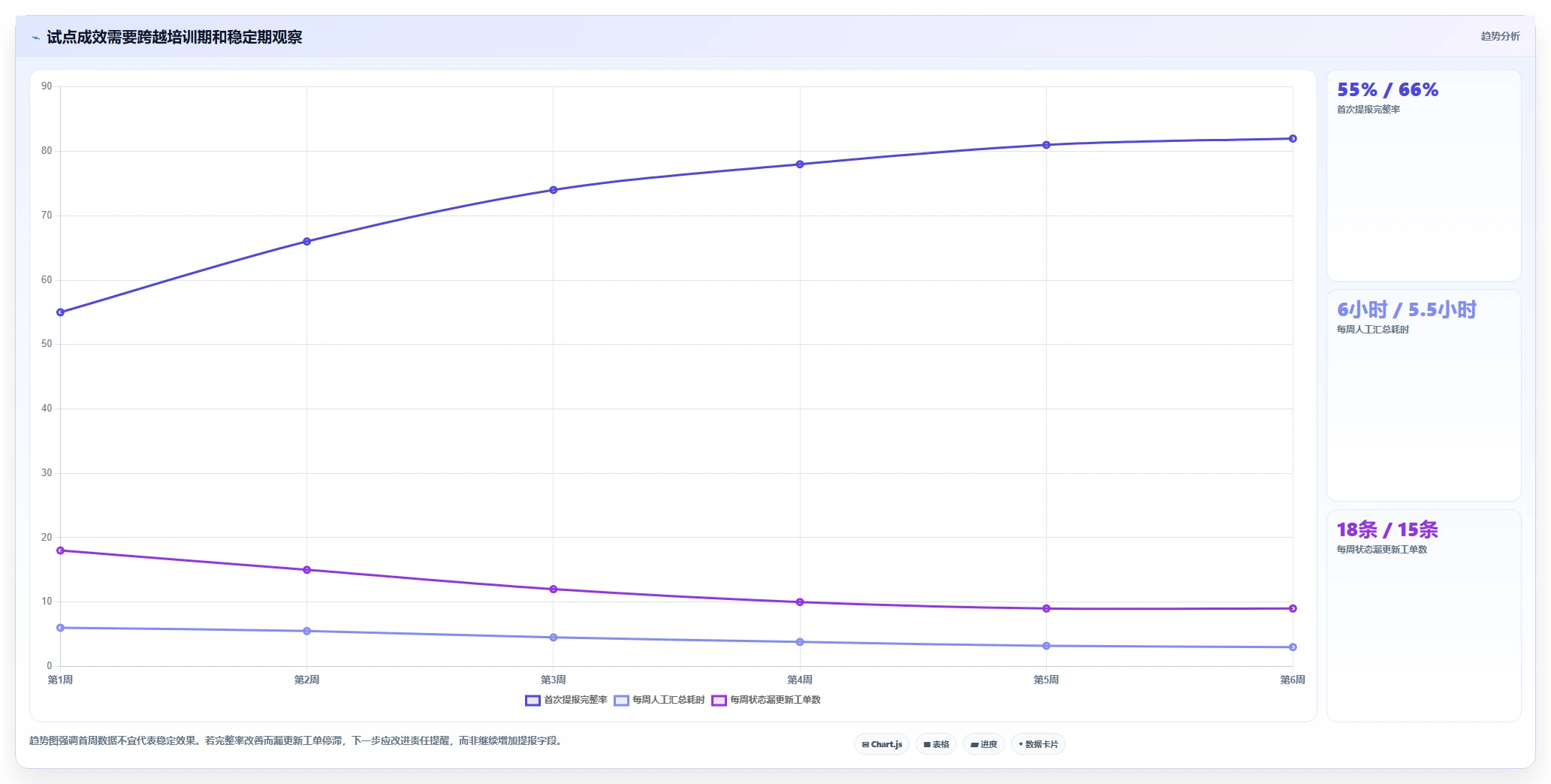Click the trend icon beside the panel title
This screenshot has height=784, width=1551.
(35, 38)
